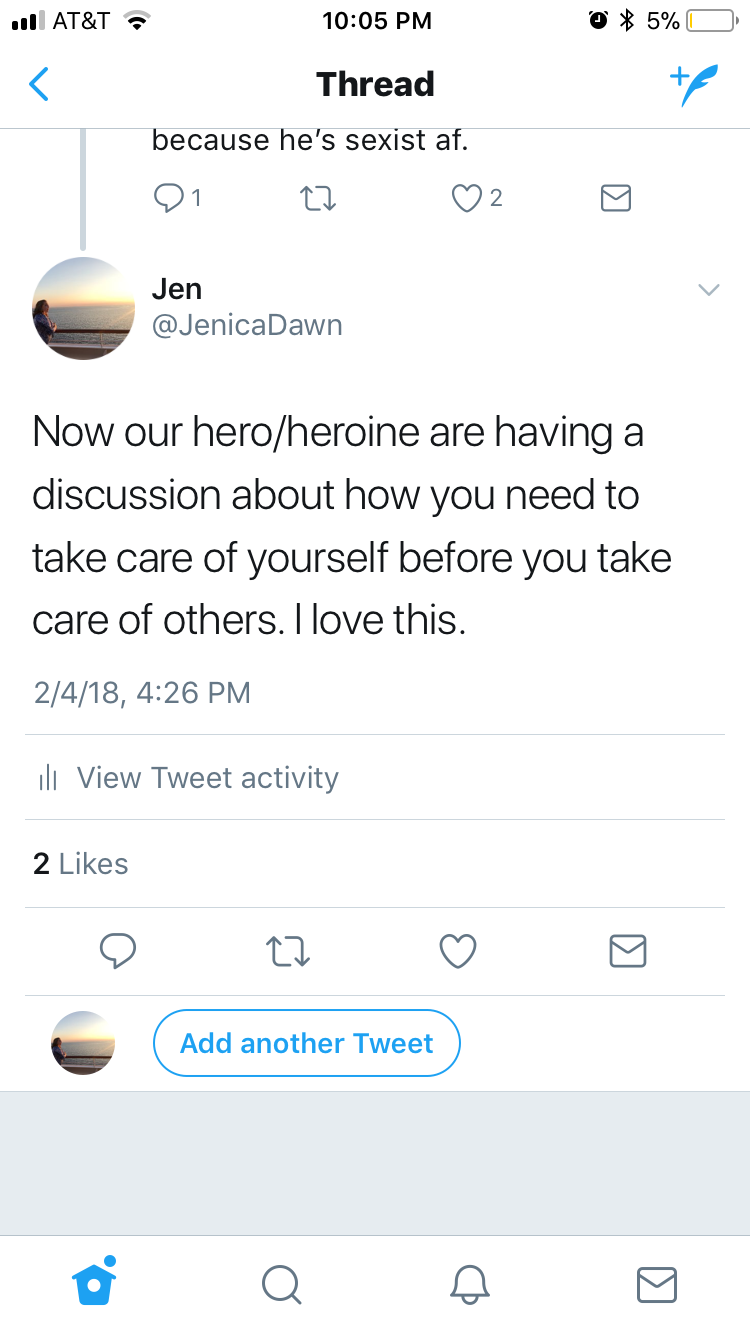Send the previous tweet via envelope icon
This screenshot has width=750, height=1334.
(x=616, y=199)
